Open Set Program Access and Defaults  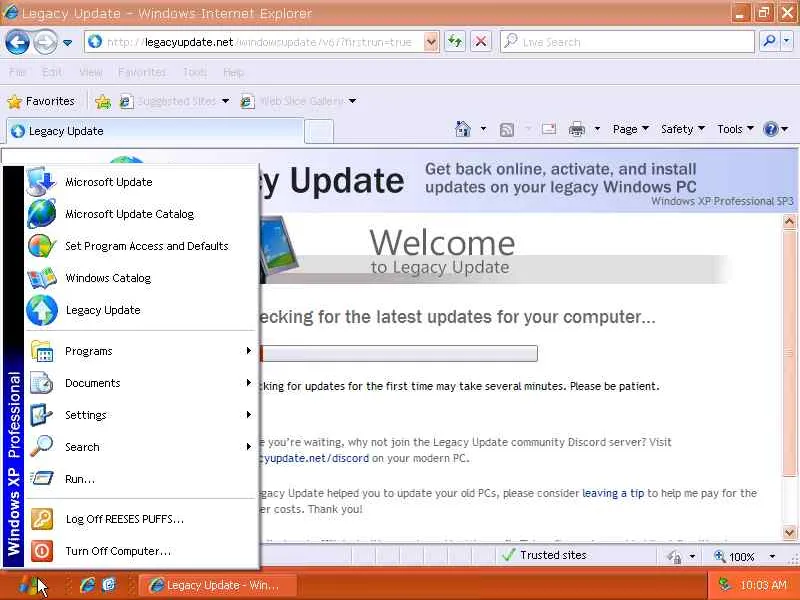click(x=142, y=246)
